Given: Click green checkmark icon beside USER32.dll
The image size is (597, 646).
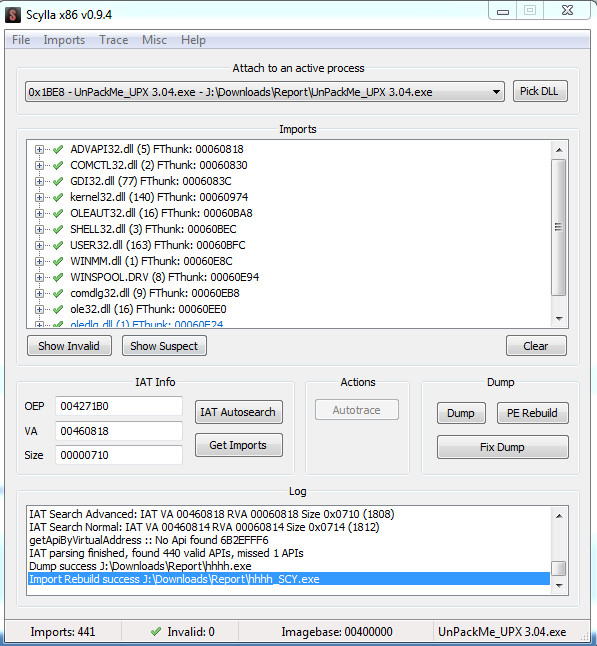Looking at the screenshot, I should point(58,246).
